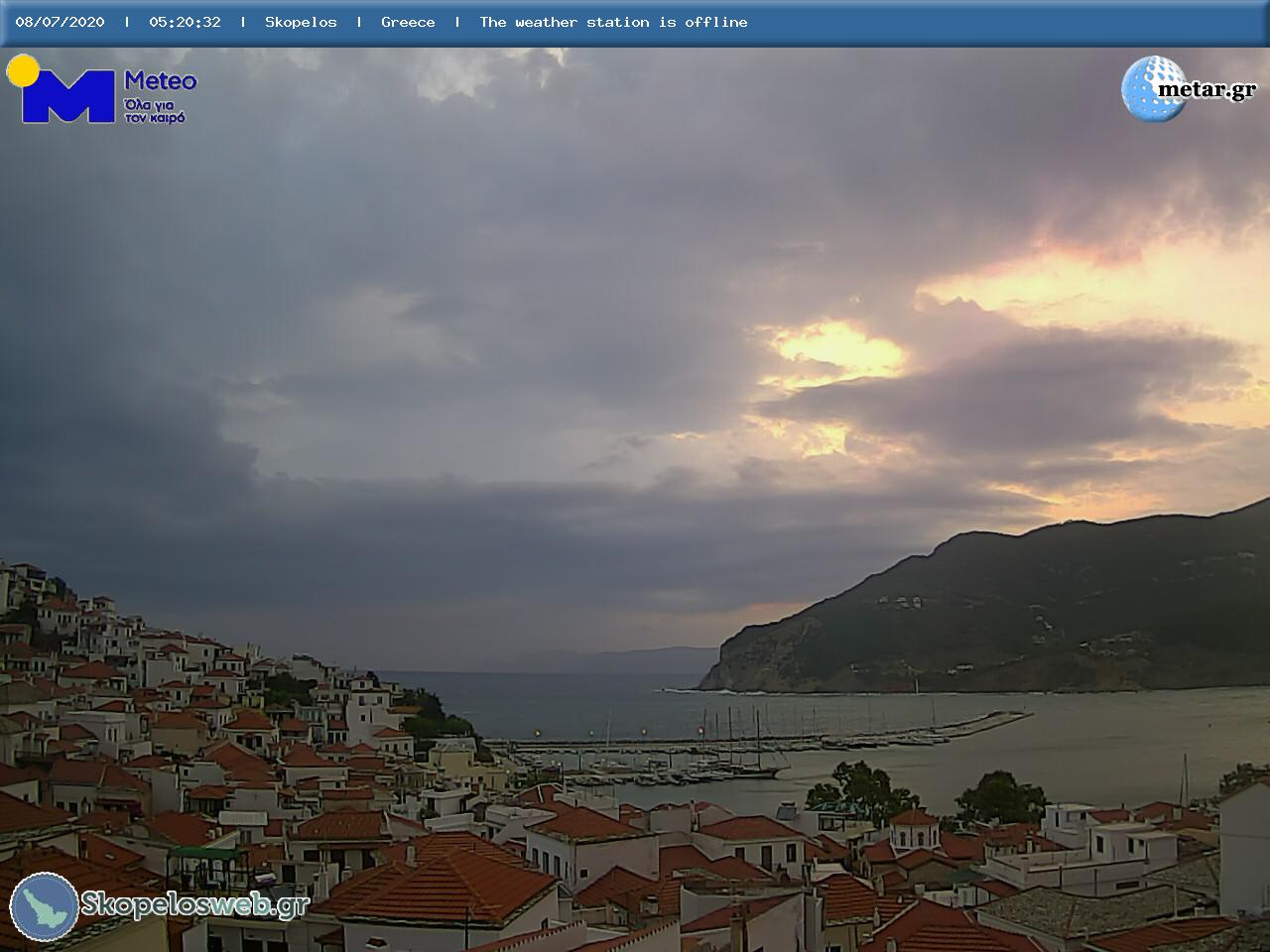Viewport: 1270px width, 952px height.
Task: Click the metar.gr globe logo
Action: 1154,88
